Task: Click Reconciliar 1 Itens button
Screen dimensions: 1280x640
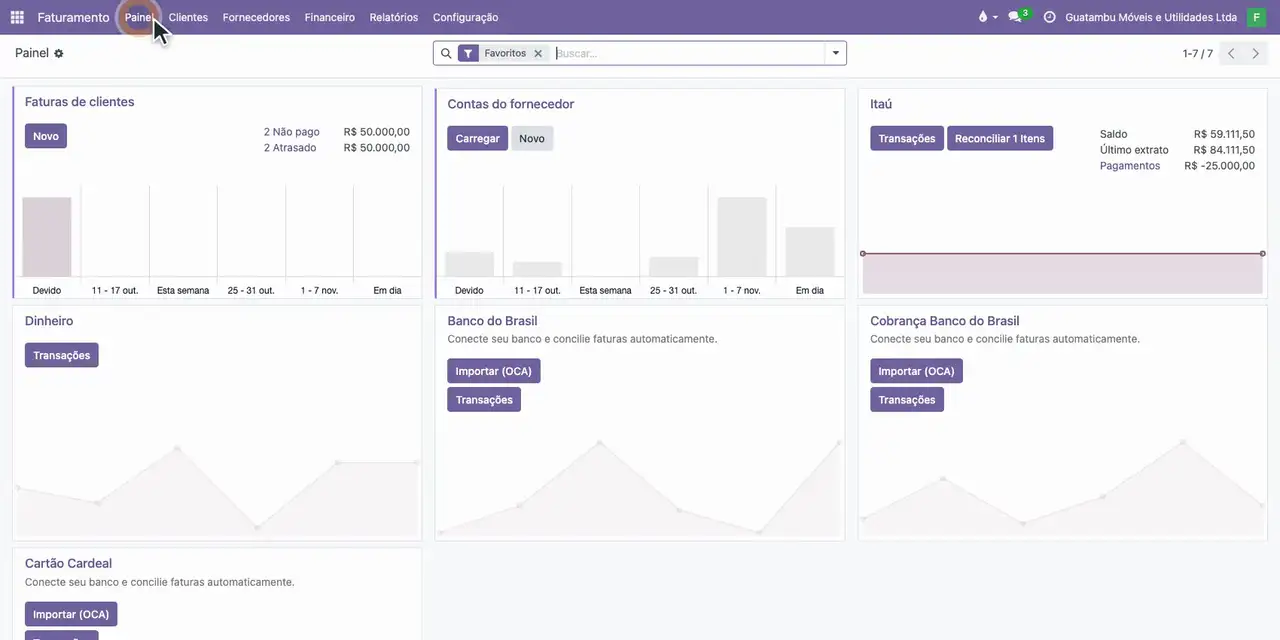Action: click(1000, 138)
